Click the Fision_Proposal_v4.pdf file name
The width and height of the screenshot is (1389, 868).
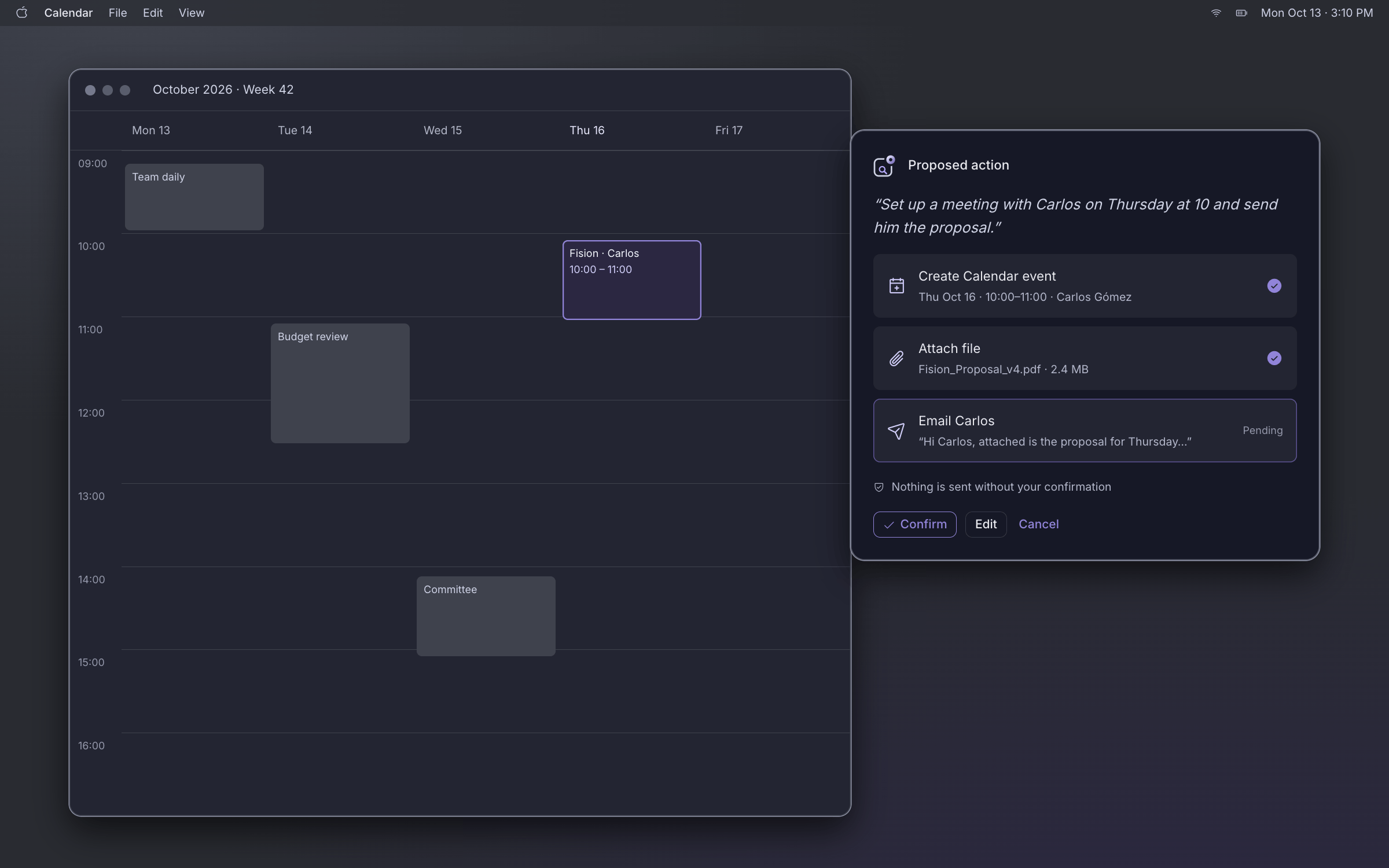[x=979, y=369]
